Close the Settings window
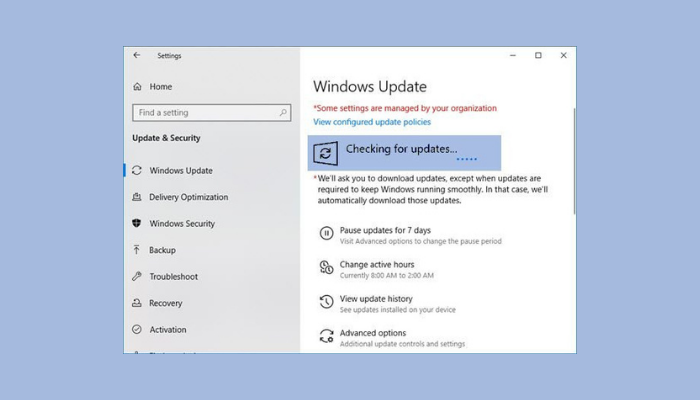 563,55
